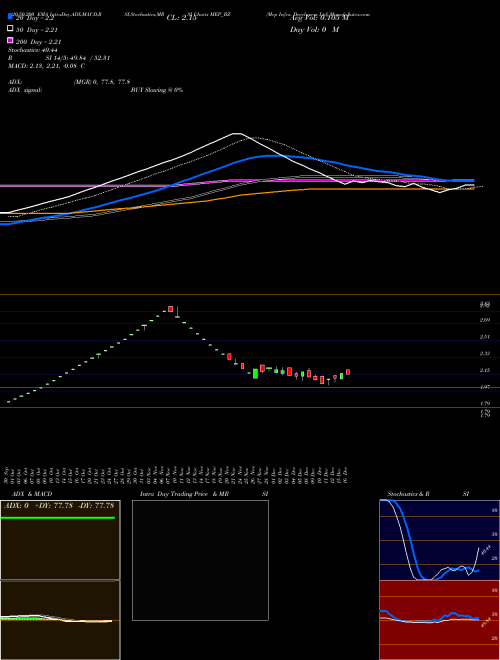
Task: Click the 2.69 price axis label
Action: click(x=485, y=320)
